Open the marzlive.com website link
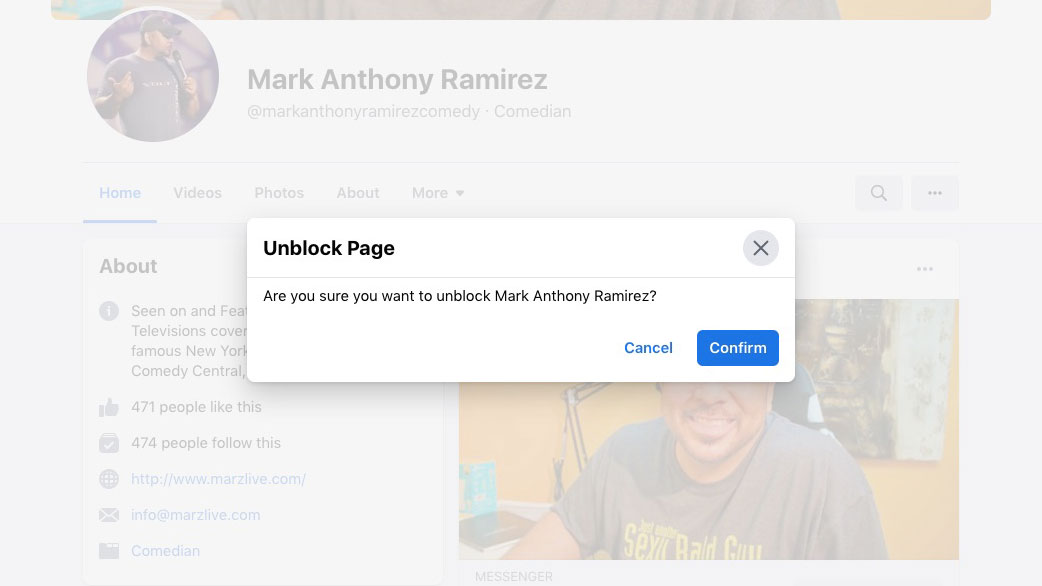1042x586 pixels. click(x=218, y=479)
